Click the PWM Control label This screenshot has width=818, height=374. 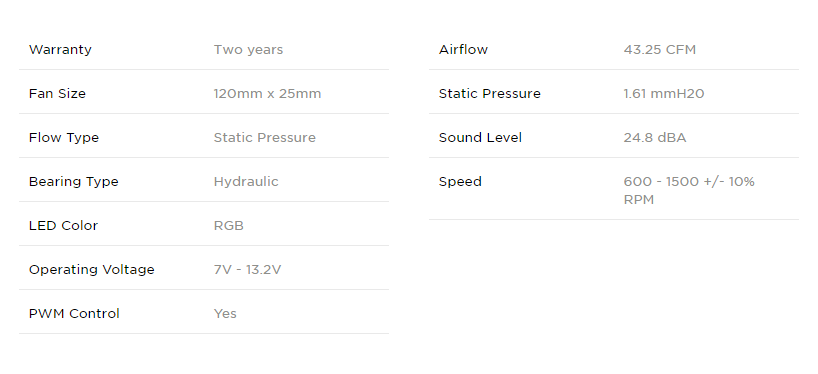click(x=74, y=313)
